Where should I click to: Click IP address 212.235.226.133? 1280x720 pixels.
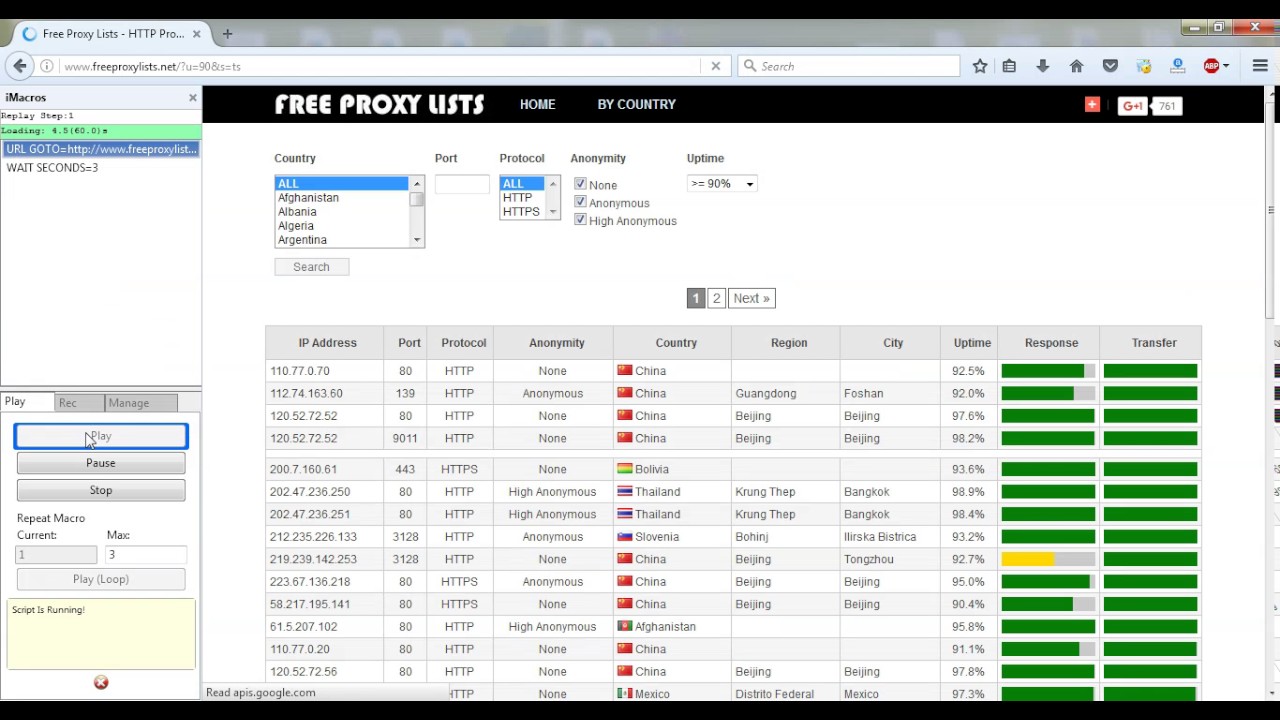tap(313, 537)
